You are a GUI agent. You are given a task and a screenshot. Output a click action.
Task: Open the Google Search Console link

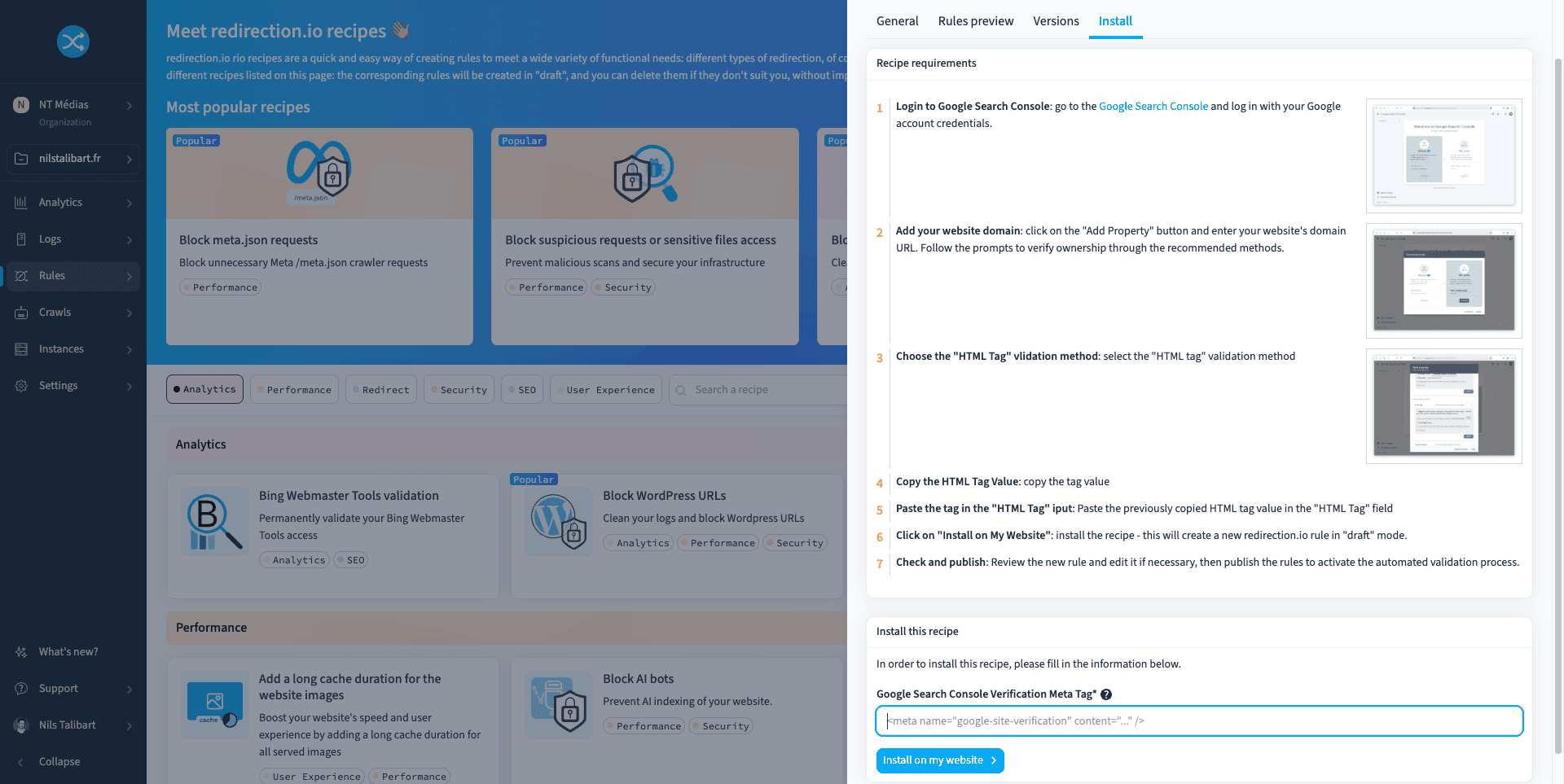(1153, 106)
